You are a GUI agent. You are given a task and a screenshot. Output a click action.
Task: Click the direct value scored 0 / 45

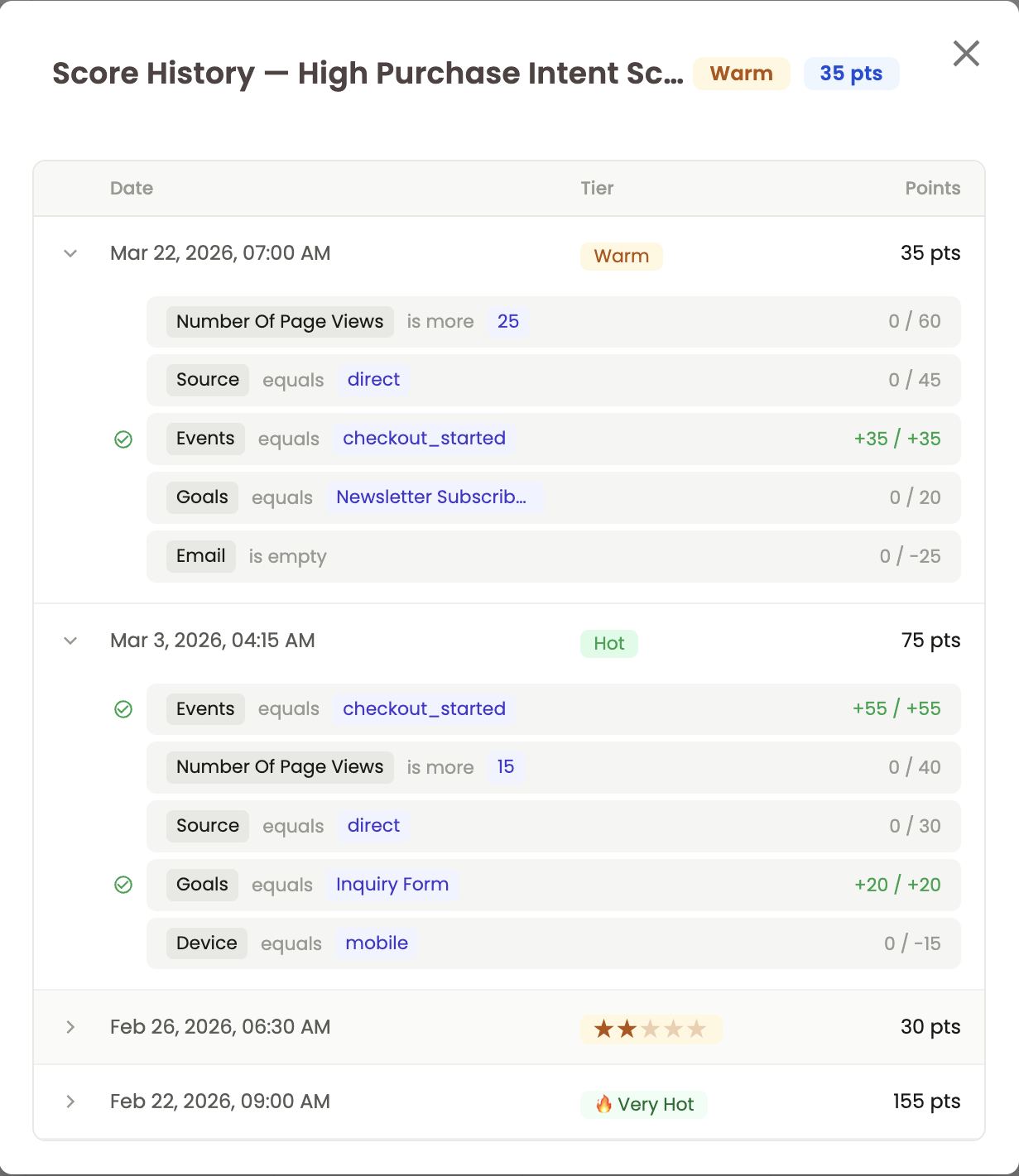coord(373,380)
